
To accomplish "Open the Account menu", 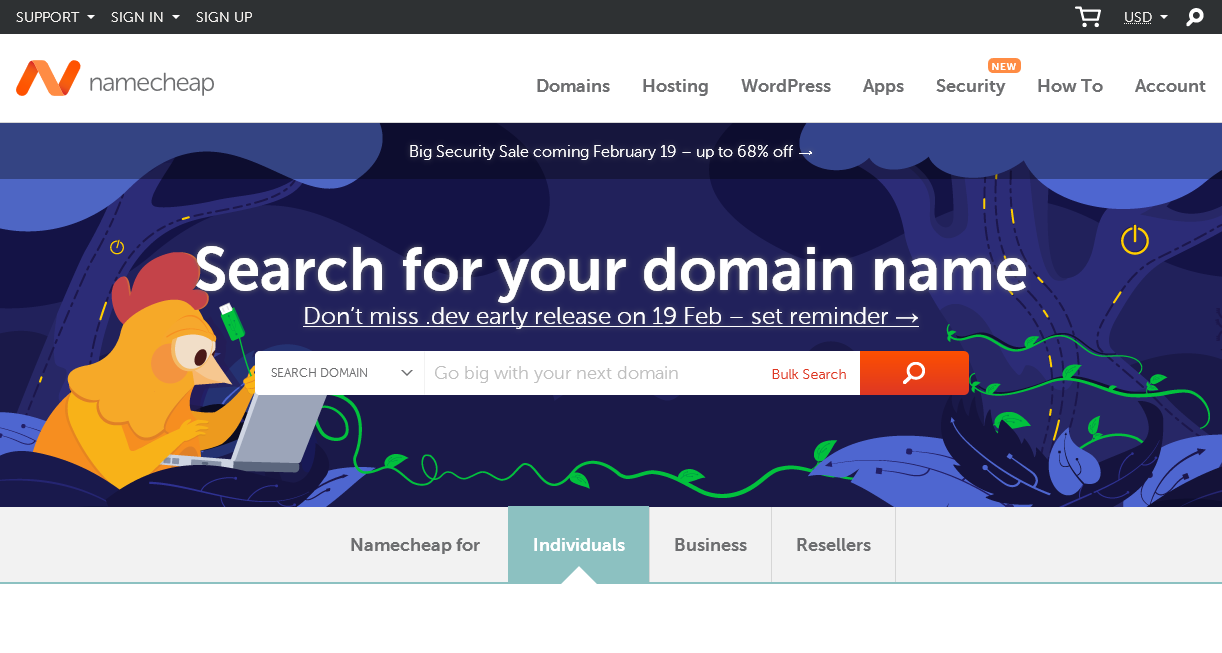I will click(x=1170, y=86).
